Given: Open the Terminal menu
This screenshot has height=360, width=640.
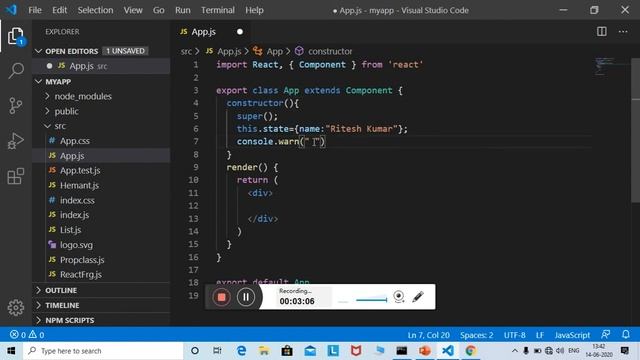Looking at the screenshot, I should point(218,10).
